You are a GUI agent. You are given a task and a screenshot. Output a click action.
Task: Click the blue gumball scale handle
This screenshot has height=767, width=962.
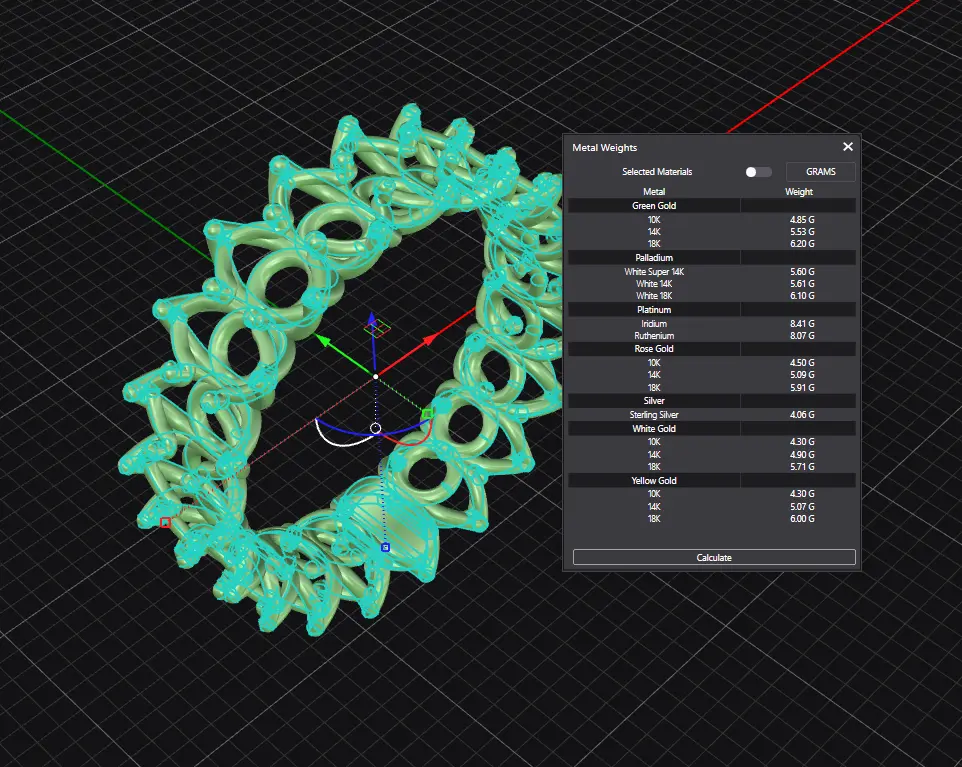pos(385,547)
